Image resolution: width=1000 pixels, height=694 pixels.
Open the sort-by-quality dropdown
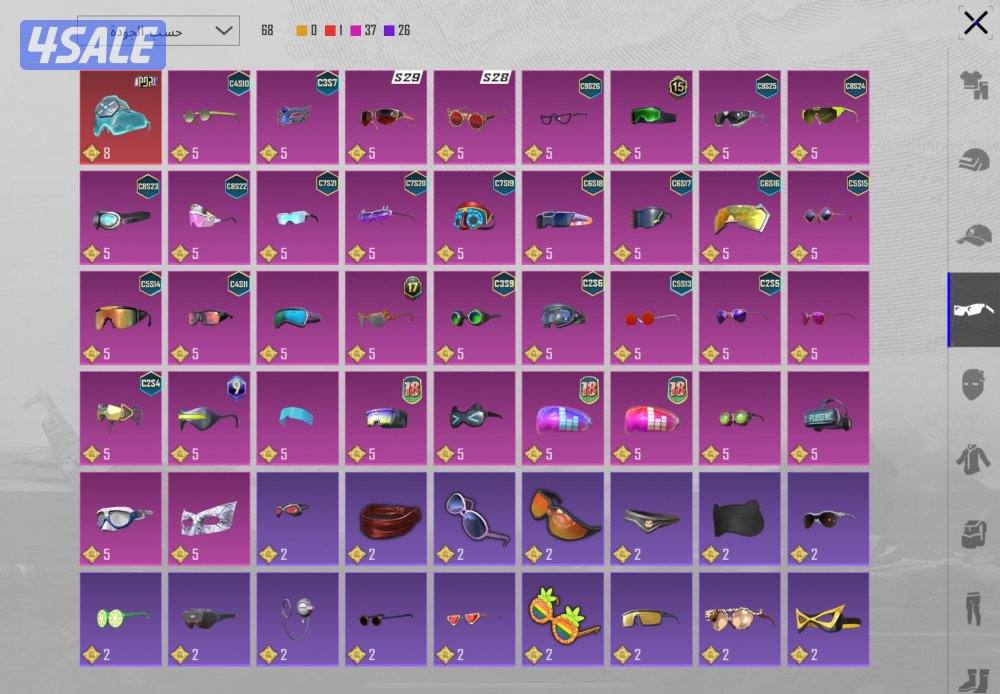click(x=158, y=31)
